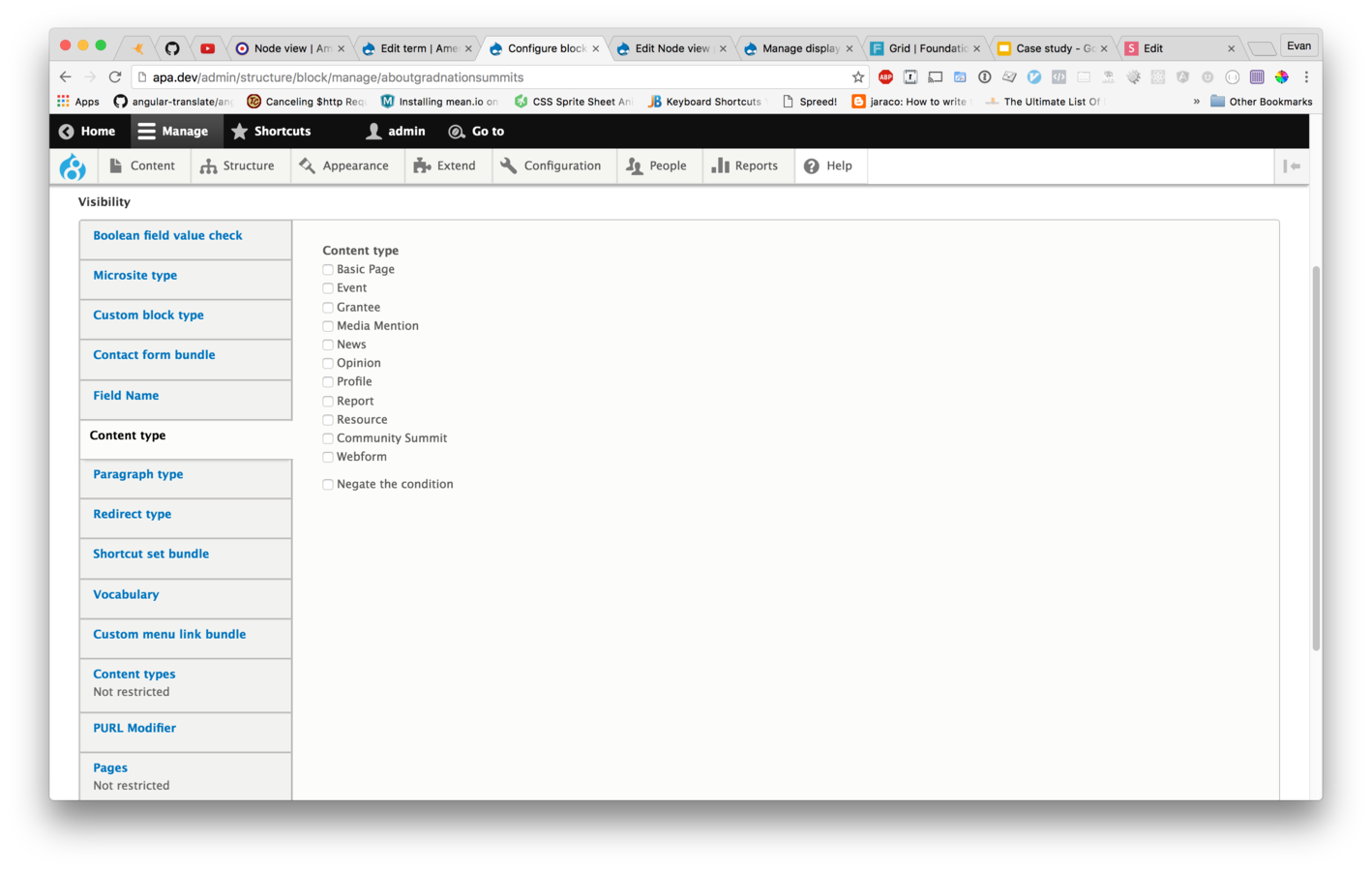Select Custom block type tab
1372x871 pixels.
click(186, 318)
